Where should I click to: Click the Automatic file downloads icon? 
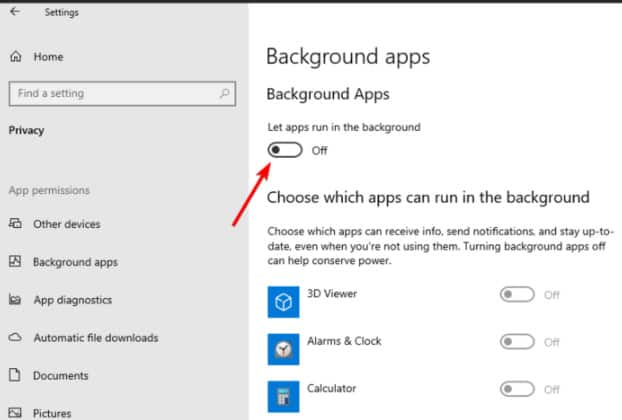click(15, 338)
